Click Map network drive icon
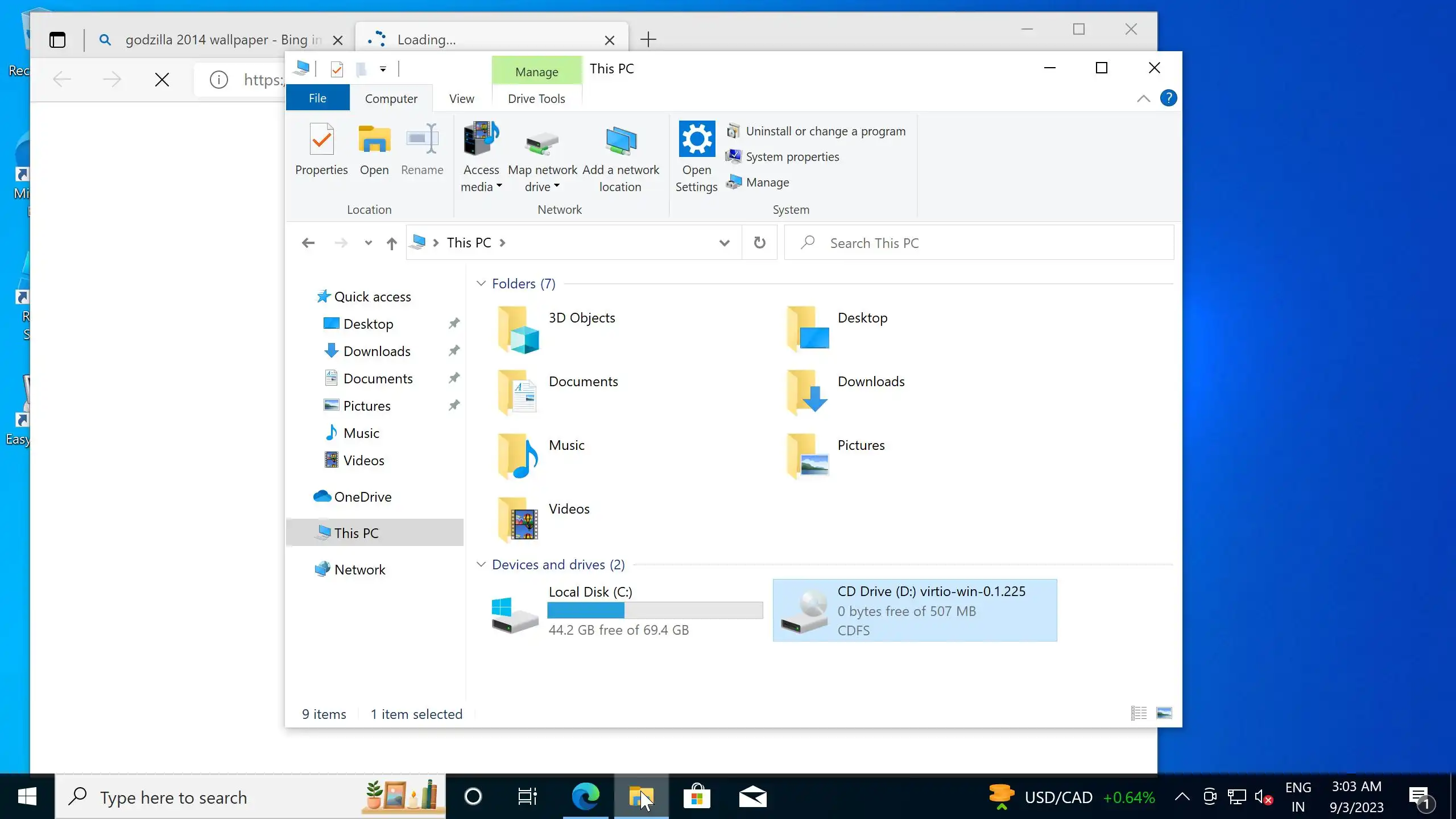The image size is (1456, 819). pos(542,142)
